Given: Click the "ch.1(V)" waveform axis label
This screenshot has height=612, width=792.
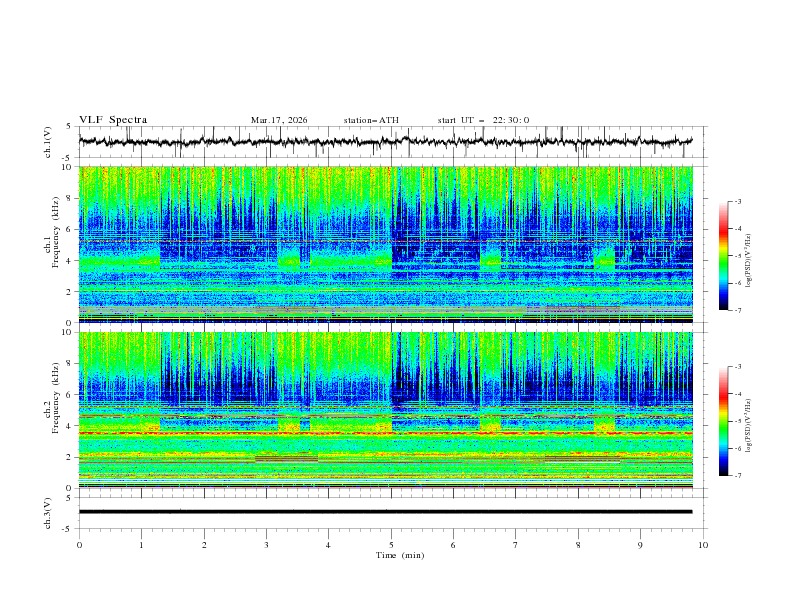Looking at the screenshot, I should click(47, 142).
